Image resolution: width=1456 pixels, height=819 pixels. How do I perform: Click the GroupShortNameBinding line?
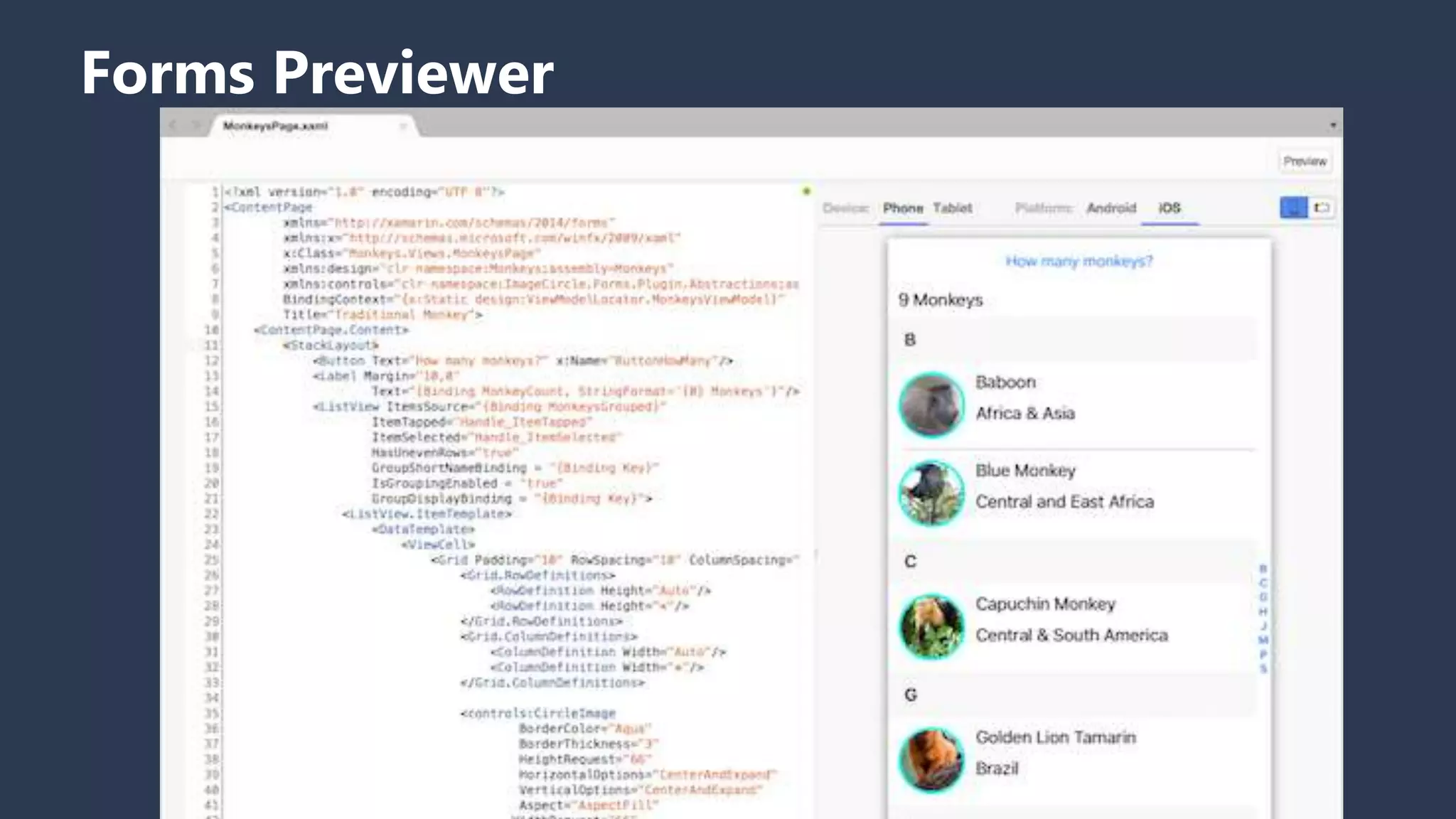click(x=515, y=468)
